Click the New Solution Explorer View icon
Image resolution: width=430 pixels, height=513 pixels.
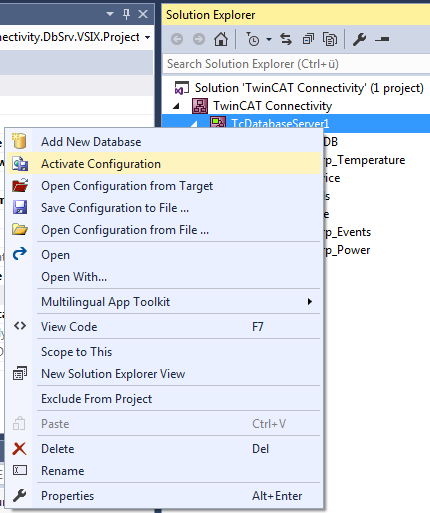[20, 373]
